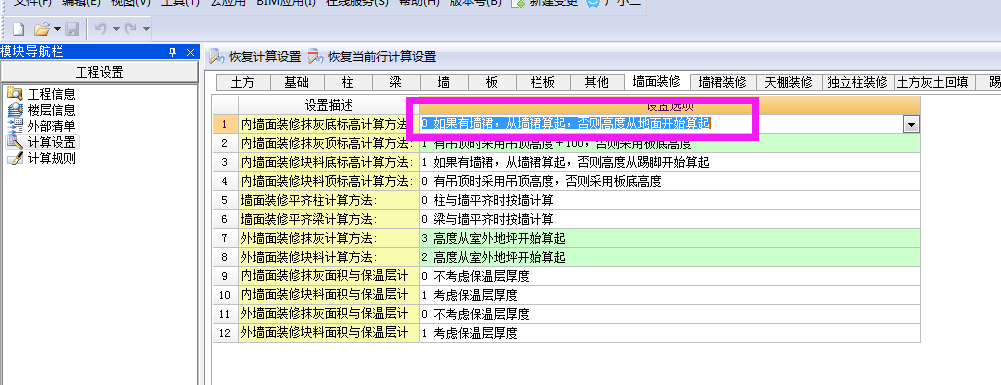Open the row 1 option dropdown arrow

coord(911,125)
